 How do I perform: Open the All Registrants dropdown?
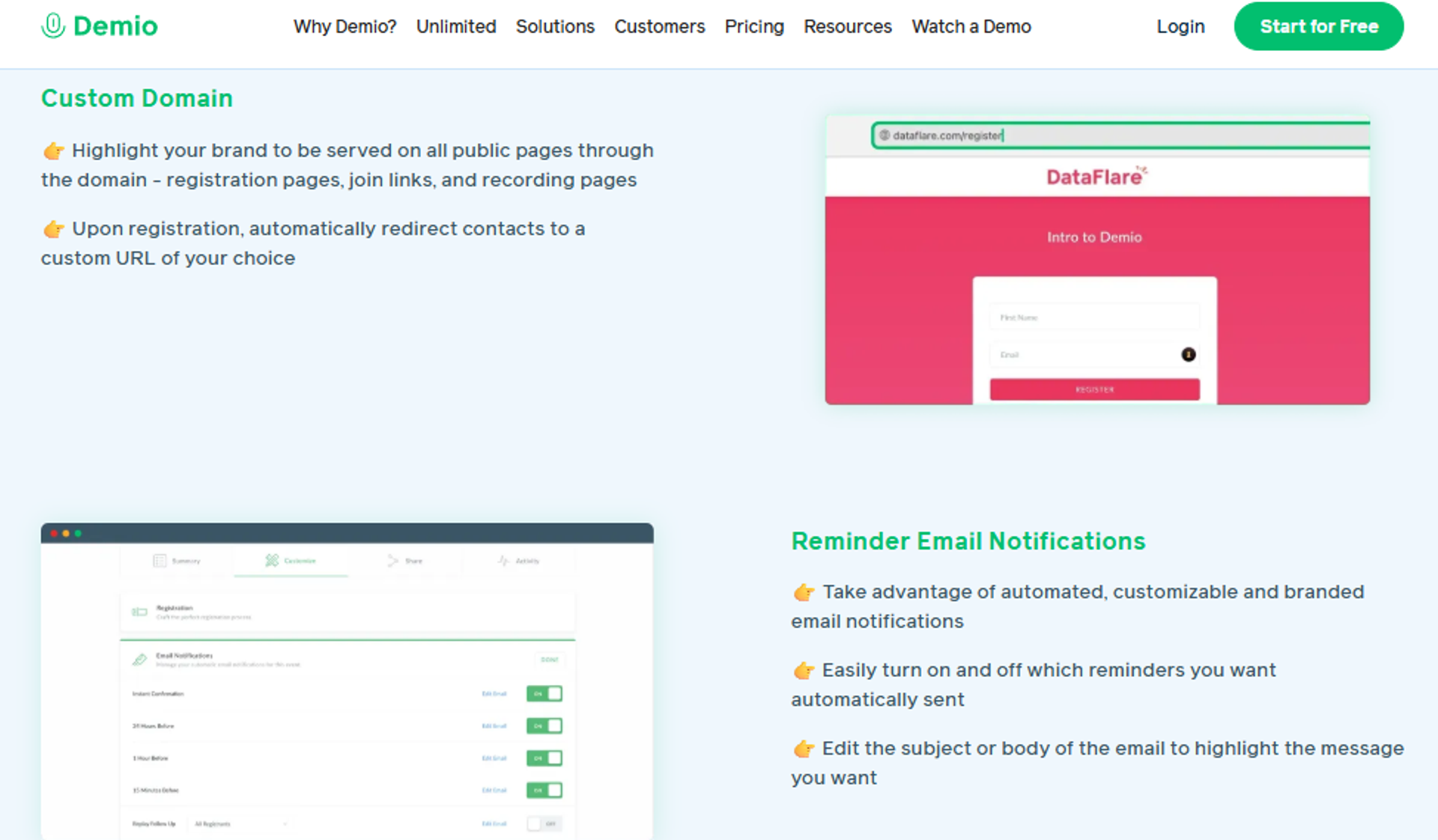(x=240, y=824)
